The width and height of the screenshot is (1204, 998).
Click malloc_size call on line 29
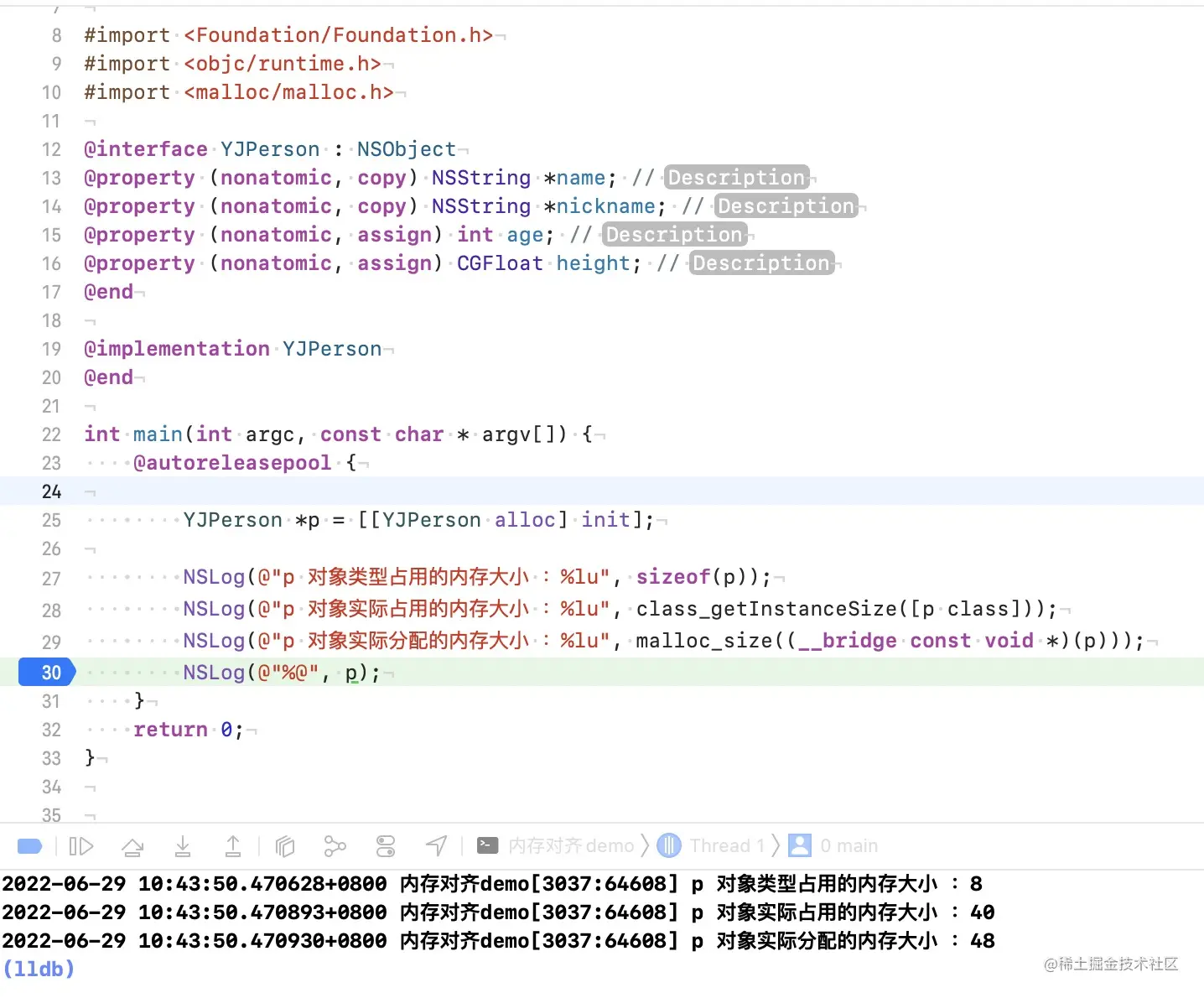(x=704, y=641)
